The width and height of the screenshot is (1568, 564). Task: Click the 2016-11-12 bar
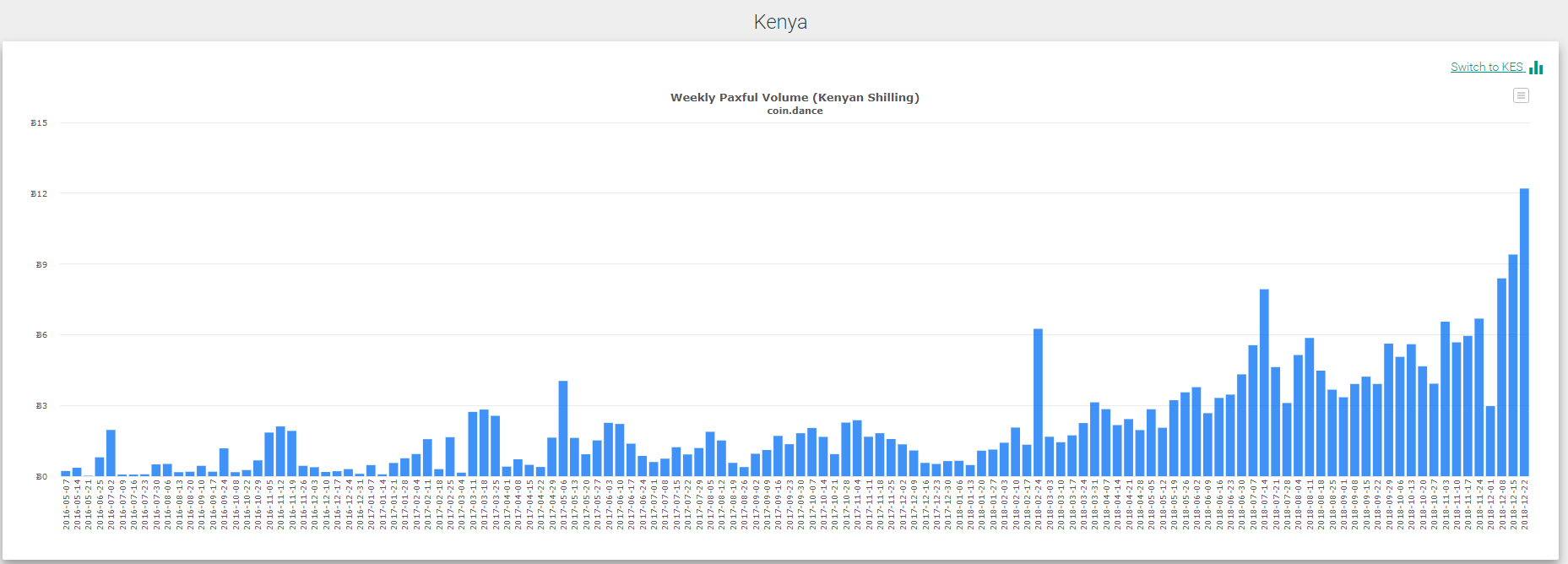pyautogui.click(x=280, y=452)
